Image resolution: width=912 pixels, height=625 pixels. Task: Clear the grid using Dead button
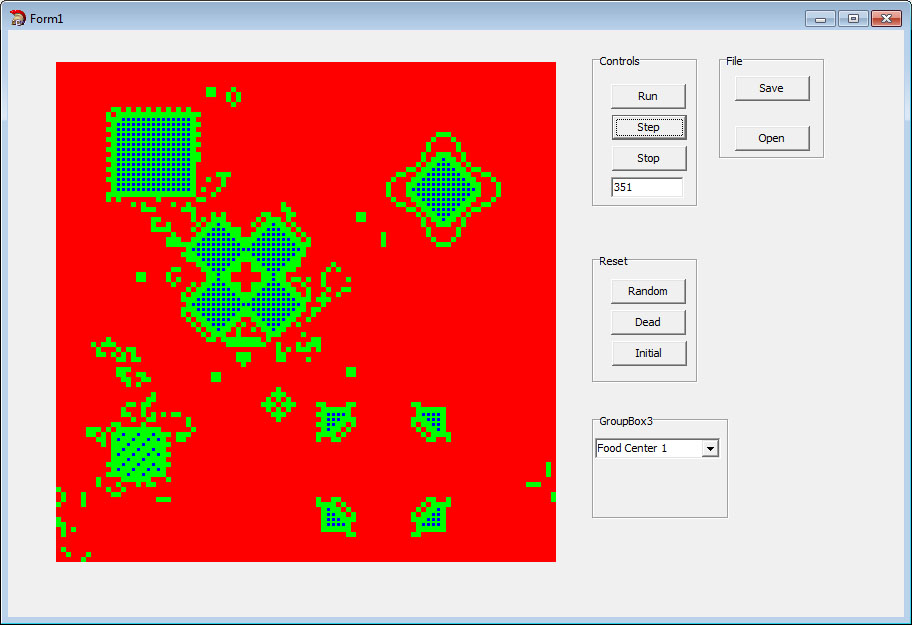pos(648,322)
